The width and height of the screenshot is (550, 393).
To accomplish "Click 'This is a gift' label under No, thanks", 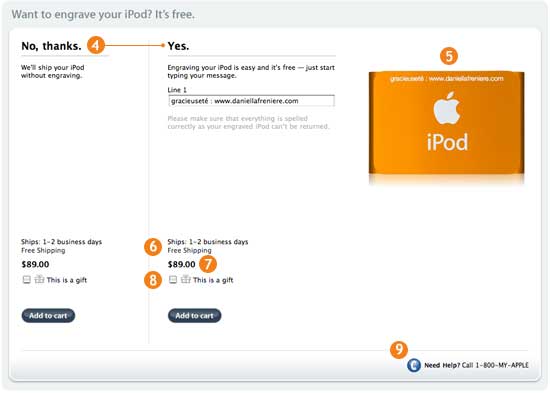I will tap(67, 280).
